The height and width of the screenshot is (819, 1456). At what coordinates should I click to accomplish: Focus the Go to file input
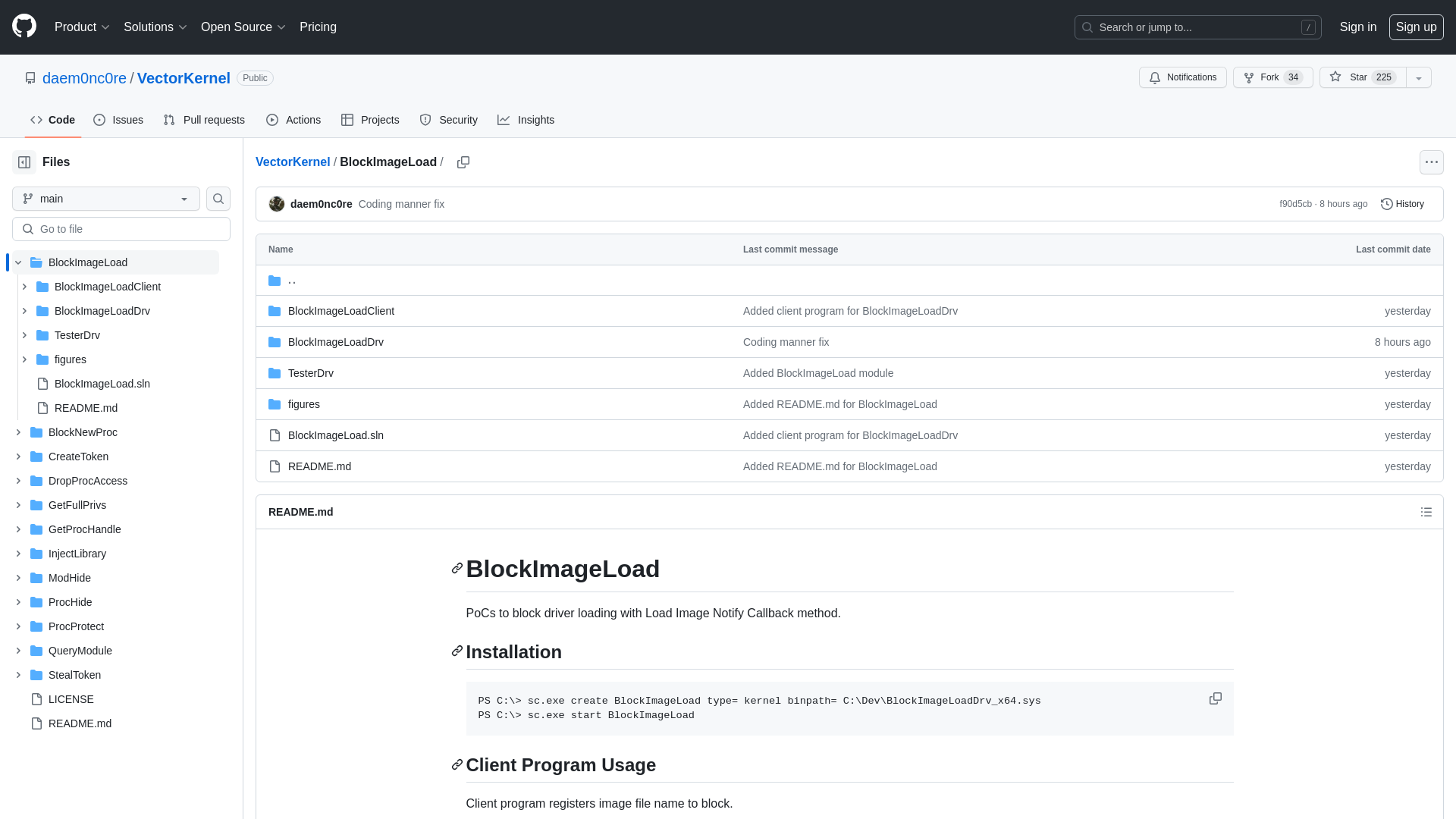click(x=121, y=229)
